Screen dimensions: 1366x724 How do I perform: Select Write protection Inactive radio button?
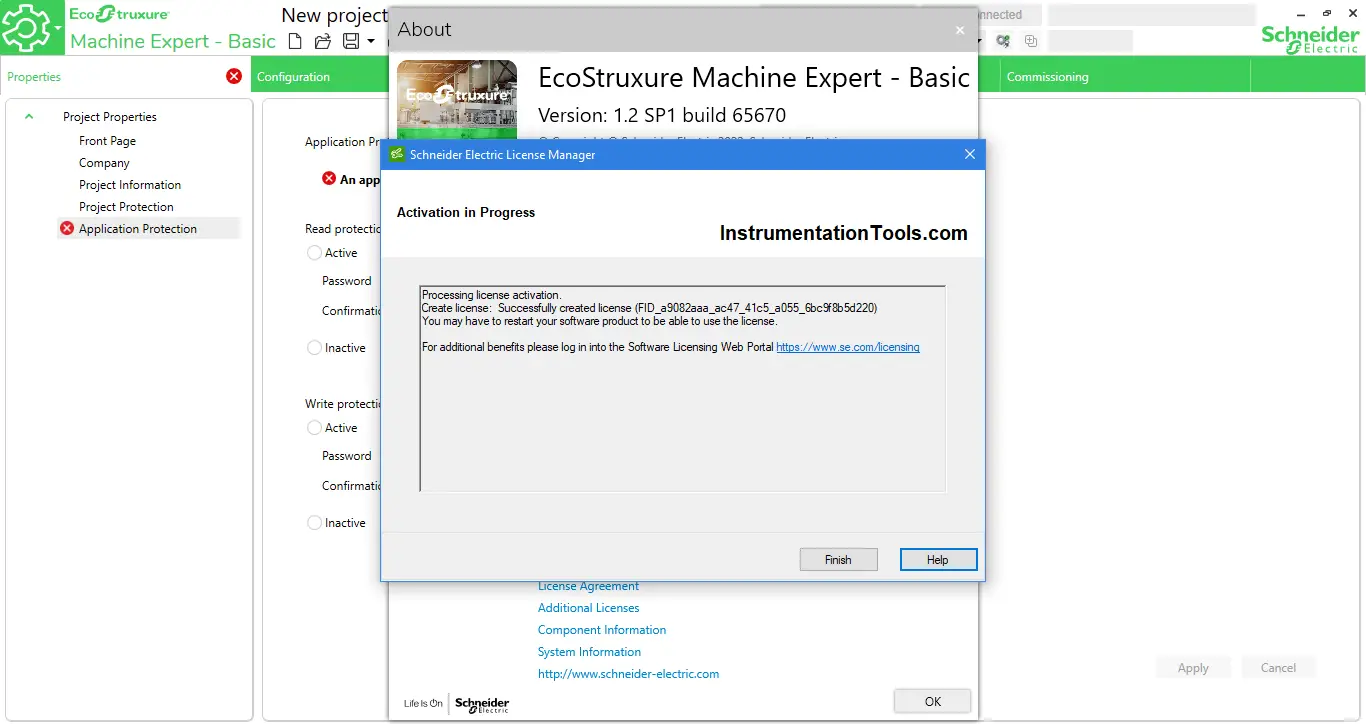tap(314, 523)
